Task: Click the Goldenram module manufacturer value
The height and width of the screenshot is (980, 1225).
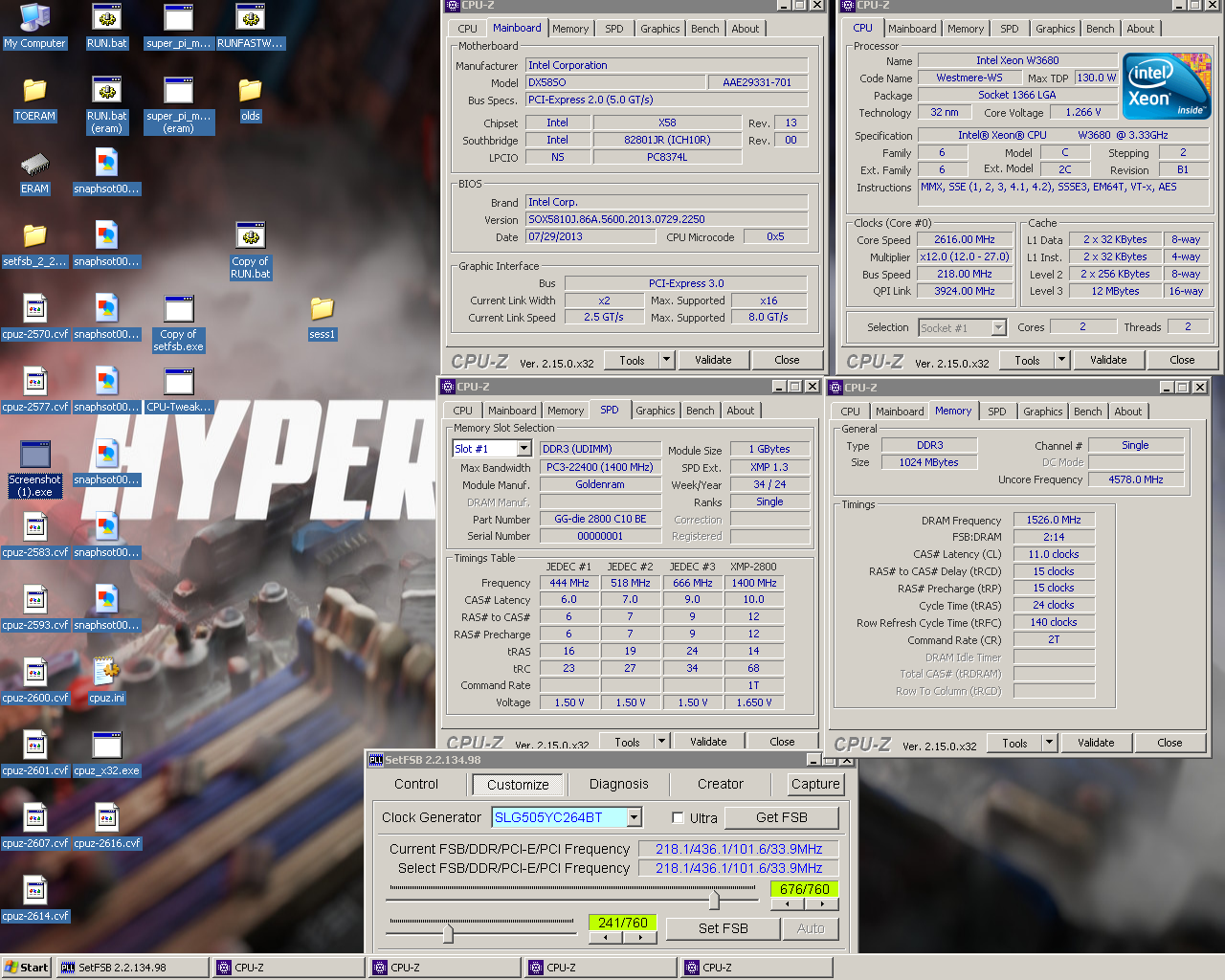Action: [600, 485]
